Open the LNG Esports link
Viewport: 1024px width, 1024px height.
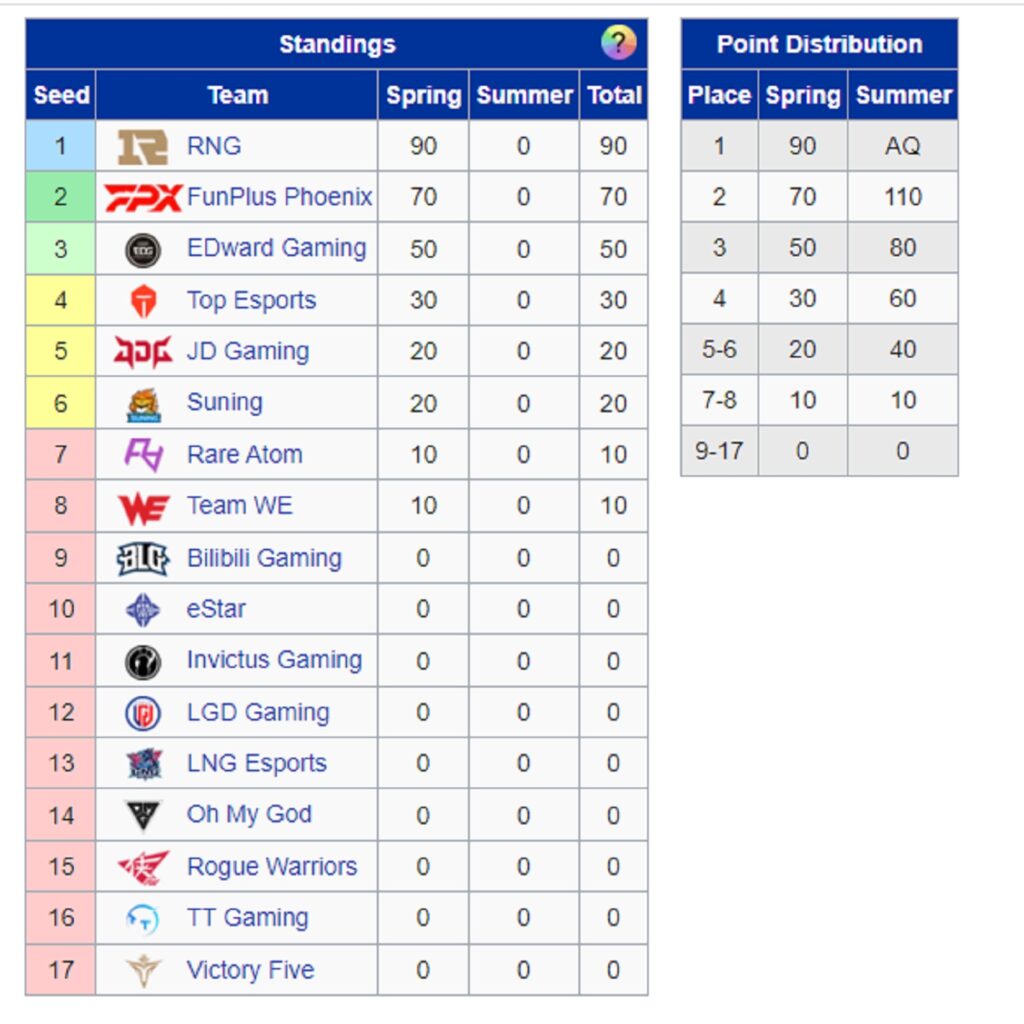[x=257, y=763]
